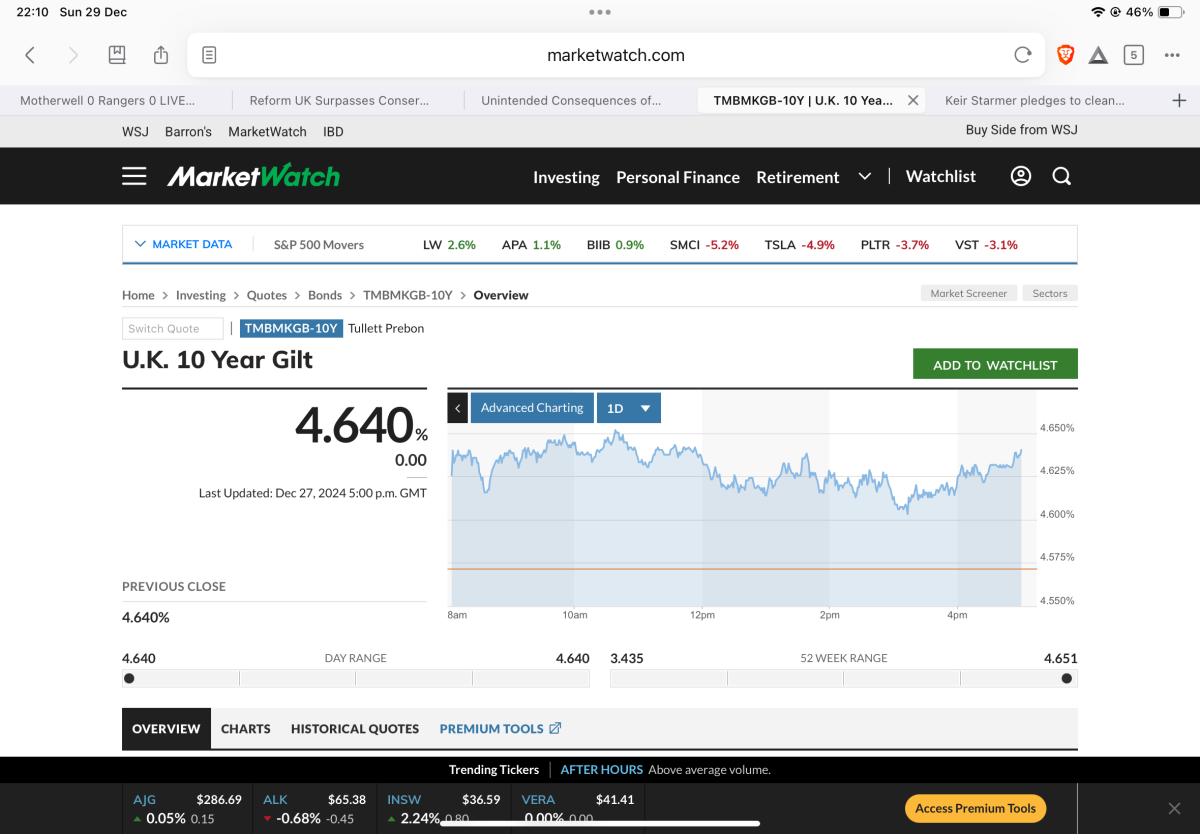The width and height of the screenshot is (1200, 834).
Task: Click the Switch Quote input field
Action: pos(172,328)
